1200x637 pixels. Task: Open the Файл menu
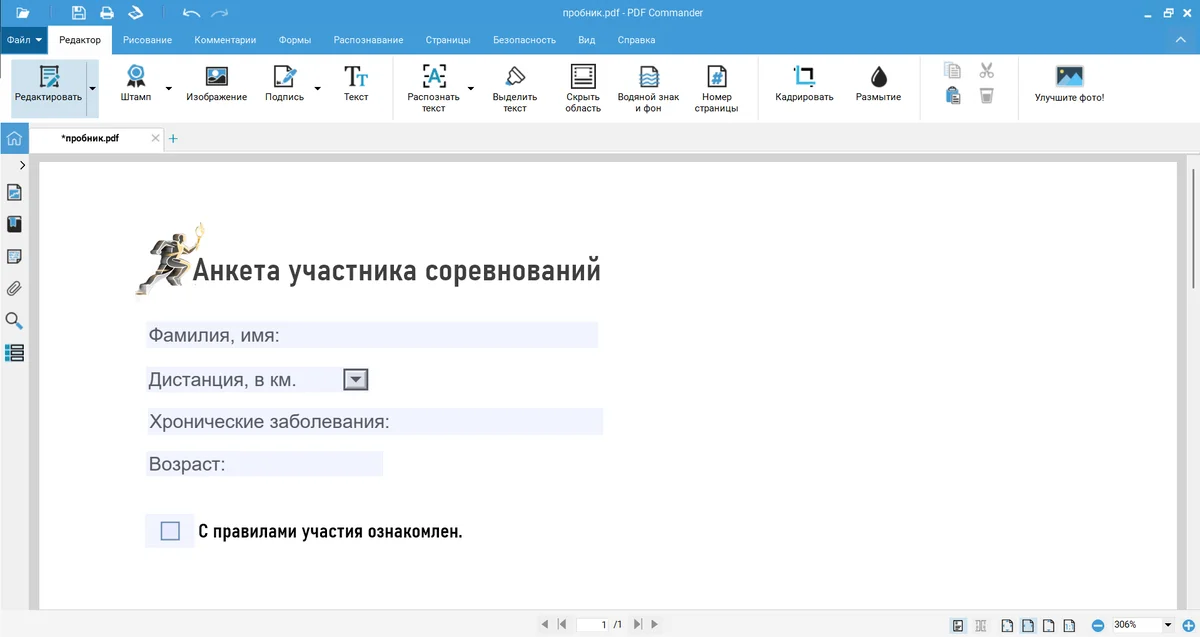pyautogui.click(x=23, y=40)
